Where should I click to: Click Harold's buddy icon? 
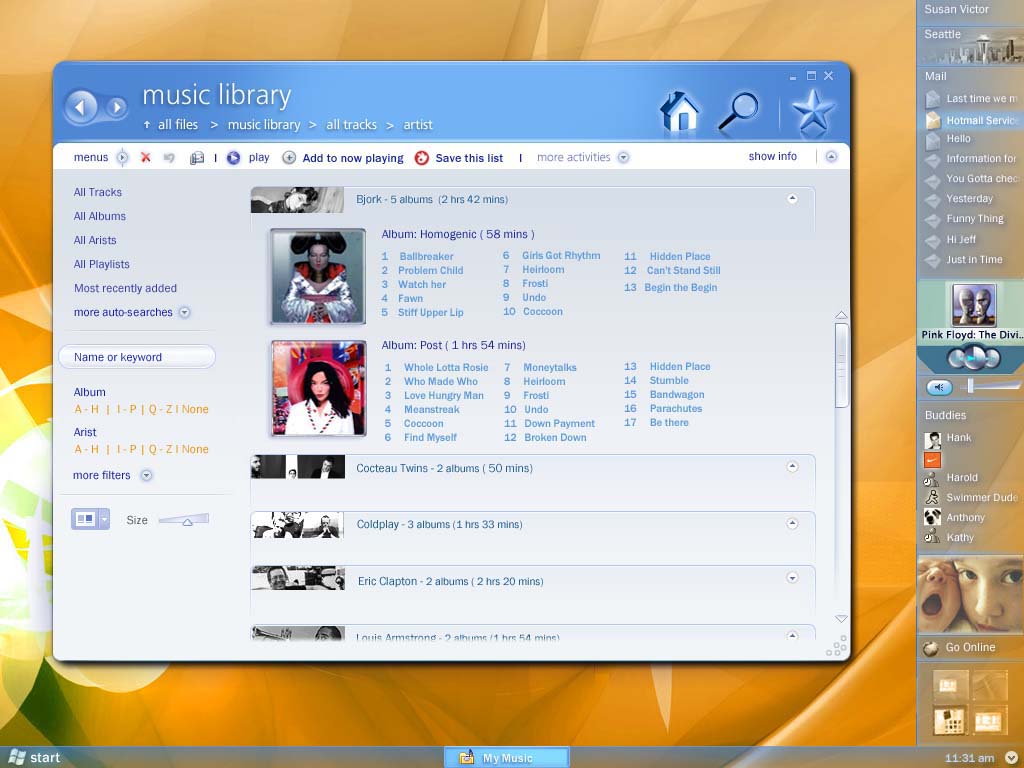click(x=932, y=479)
